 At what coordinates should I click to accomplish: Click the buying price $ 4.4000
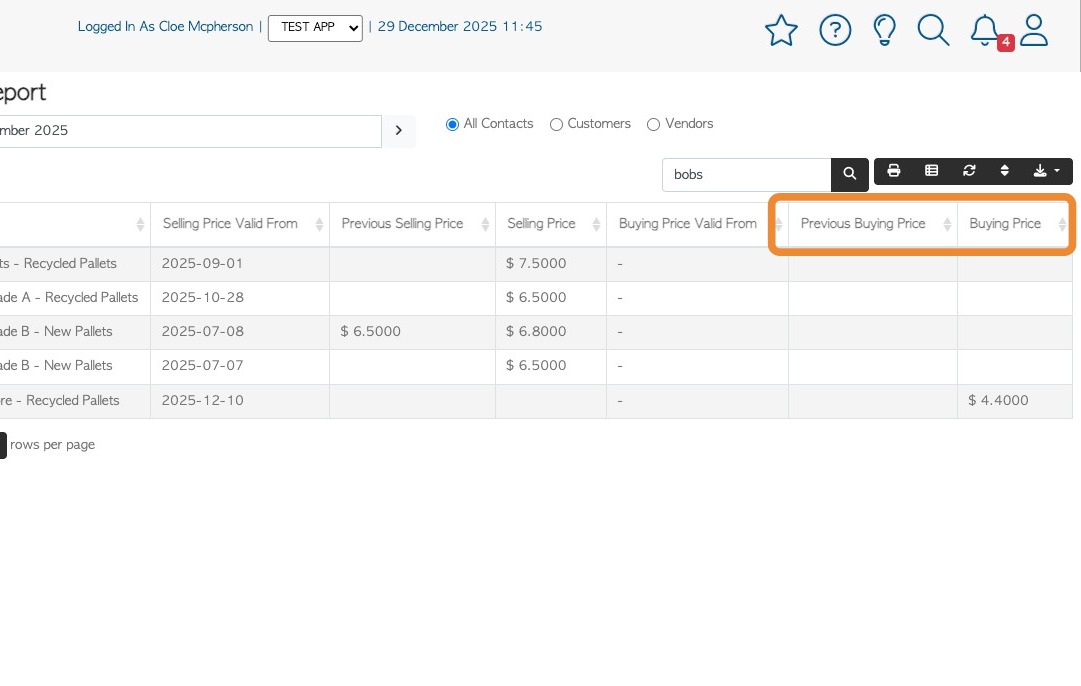pyautogui.click(x=998, y=401)
